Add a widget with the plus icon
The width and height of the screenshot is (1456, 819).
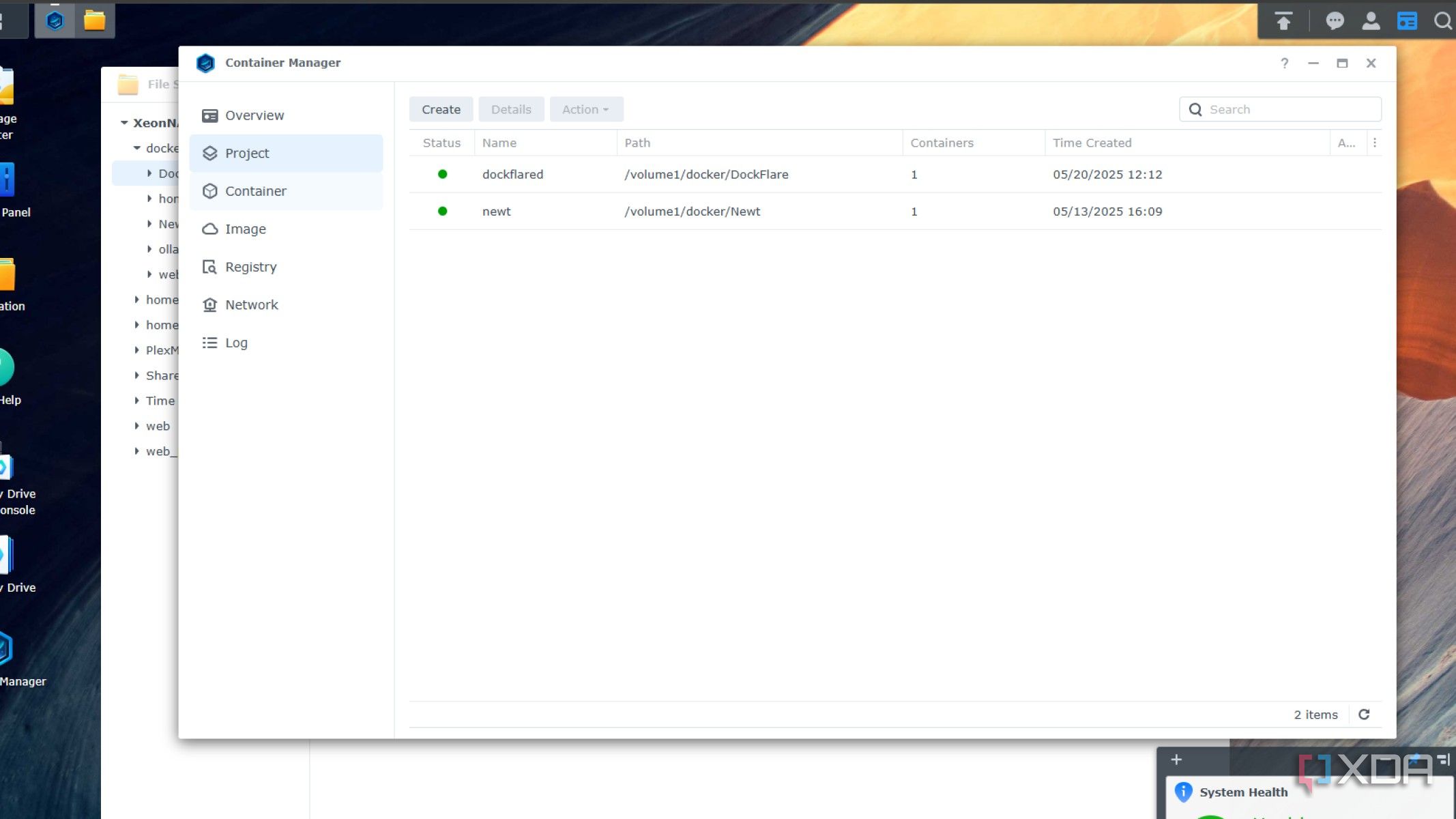point(1176,760)
